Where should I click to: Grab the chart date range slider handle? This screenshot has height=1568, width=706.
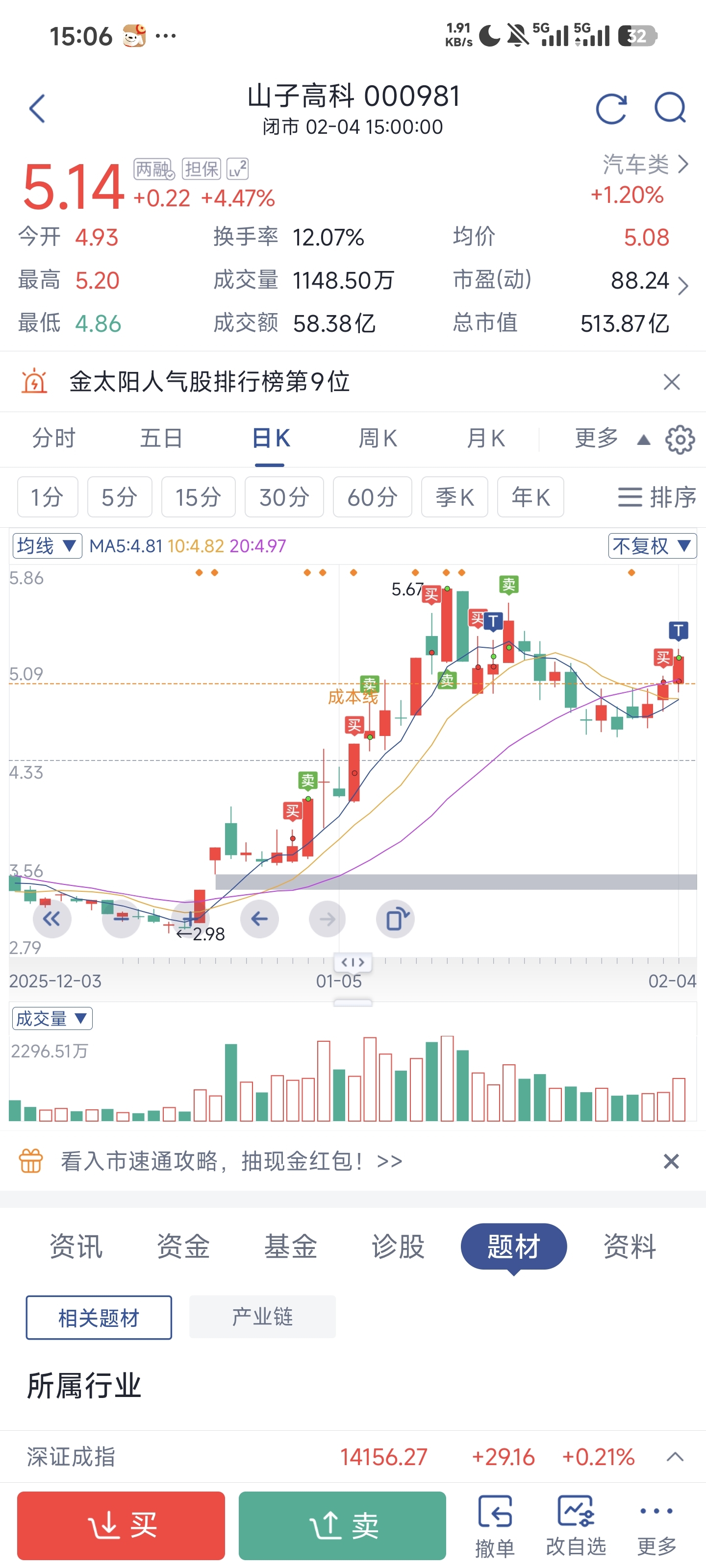(x=353, y=962)
